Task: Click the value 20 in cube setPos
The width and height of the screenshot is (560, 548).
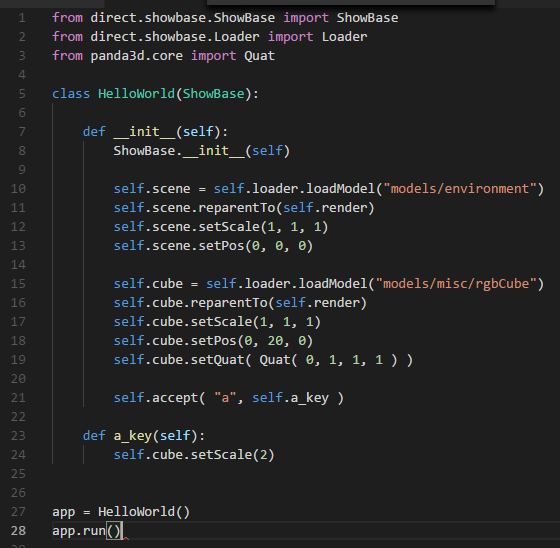Action: coord(275,341)
